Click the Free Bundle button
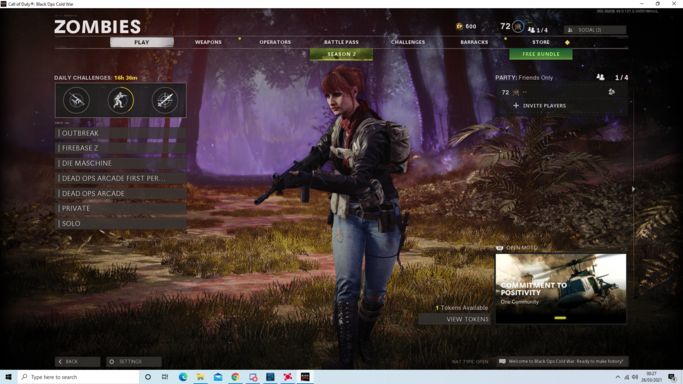Viewport: 683px width, 384px height. [x=541, y=54]
